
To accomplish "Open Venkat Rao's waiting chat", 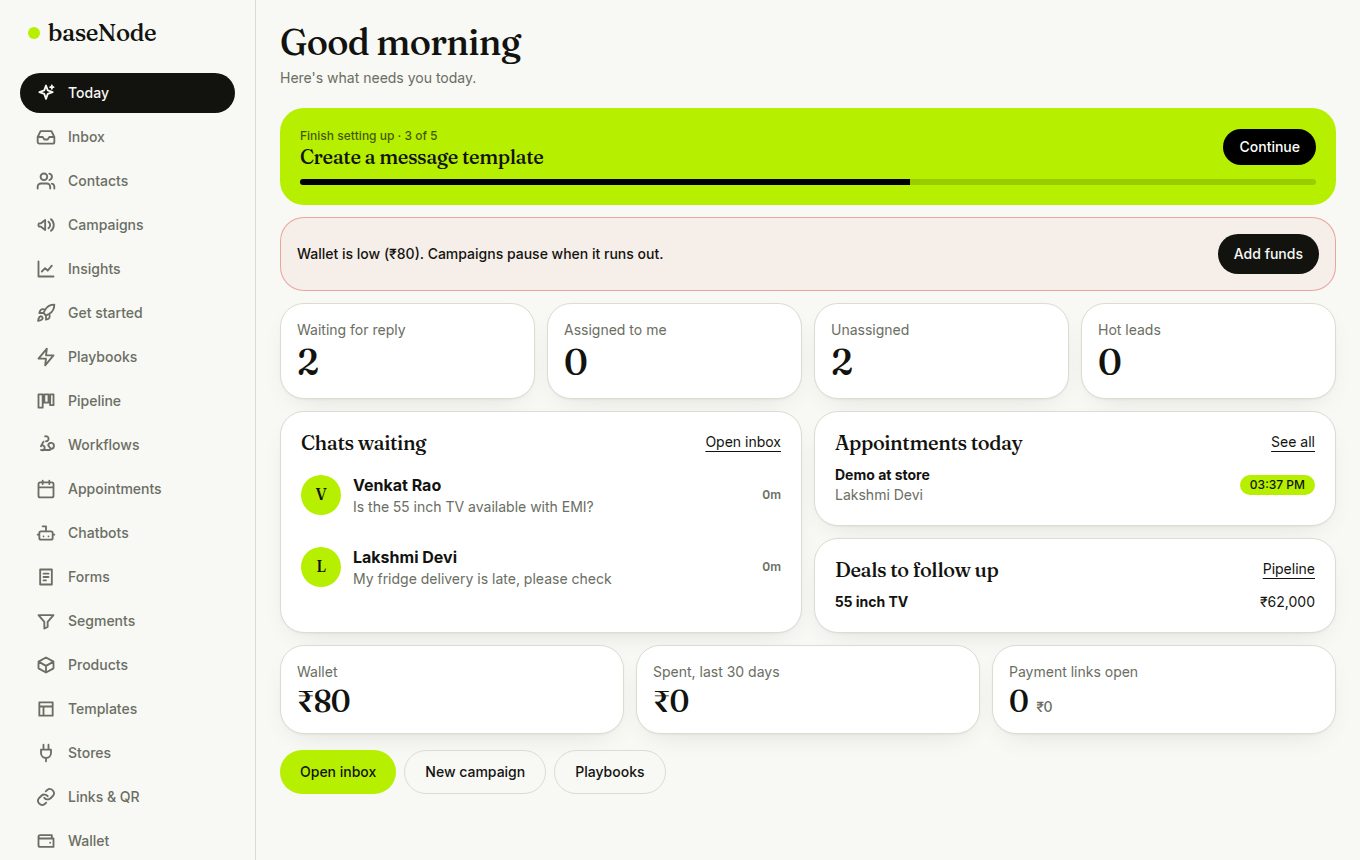I will [x=541, y=496].
